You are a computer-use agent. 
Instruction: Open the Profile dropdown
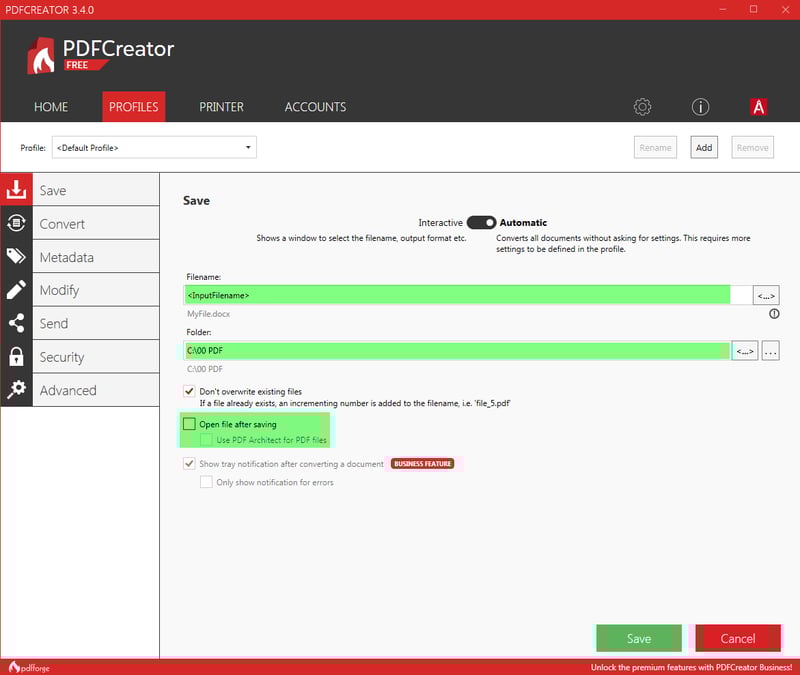tap(154, 147)
